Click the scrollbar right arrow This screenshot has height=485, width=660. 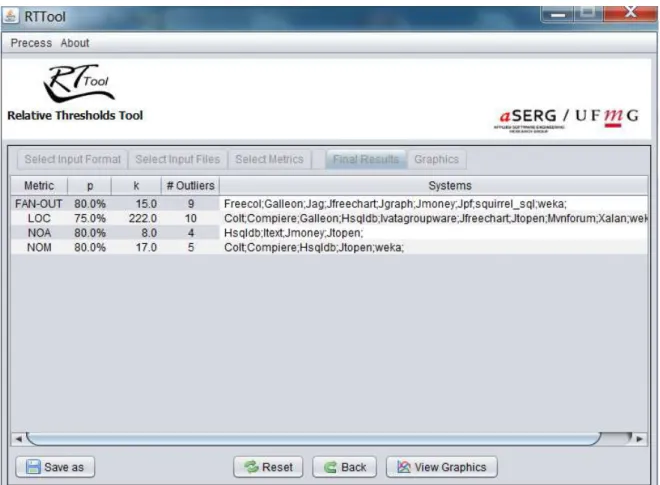click(640, 439)
